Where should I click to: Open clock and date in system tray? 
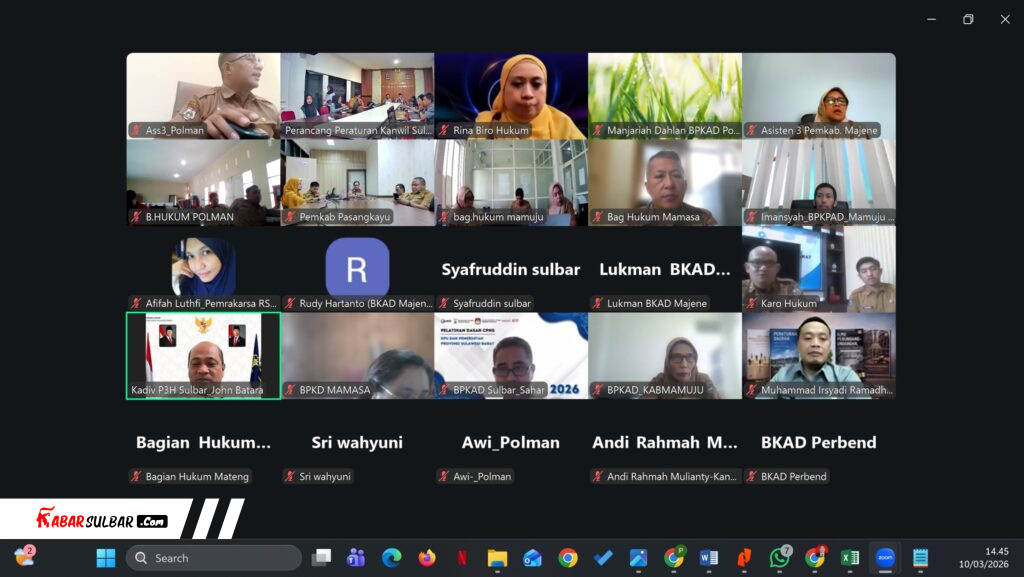pyautogui.click(x=996, y=558)
